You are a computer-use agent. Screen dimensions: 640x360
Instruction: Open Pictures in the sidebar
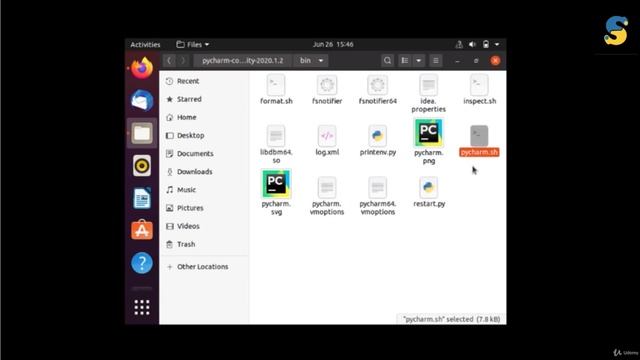204,208
